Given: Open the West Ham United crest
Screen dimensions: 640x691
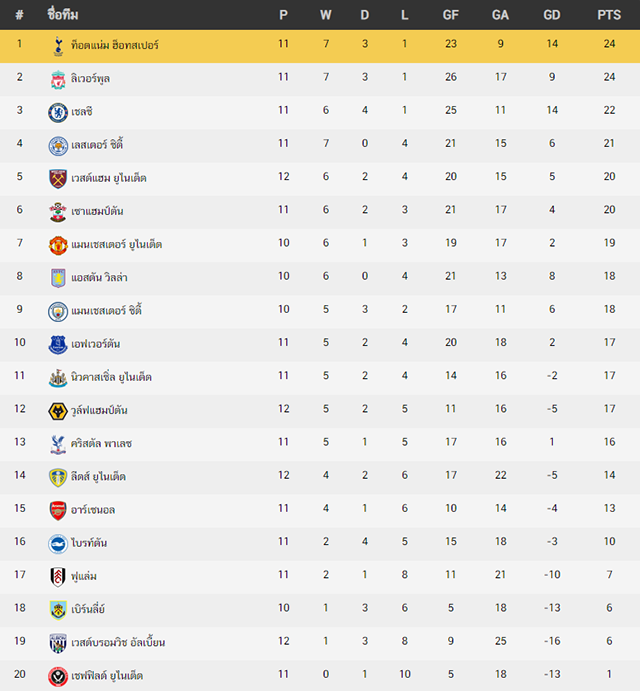Looking at the screenshot, I should pos(58,179).
